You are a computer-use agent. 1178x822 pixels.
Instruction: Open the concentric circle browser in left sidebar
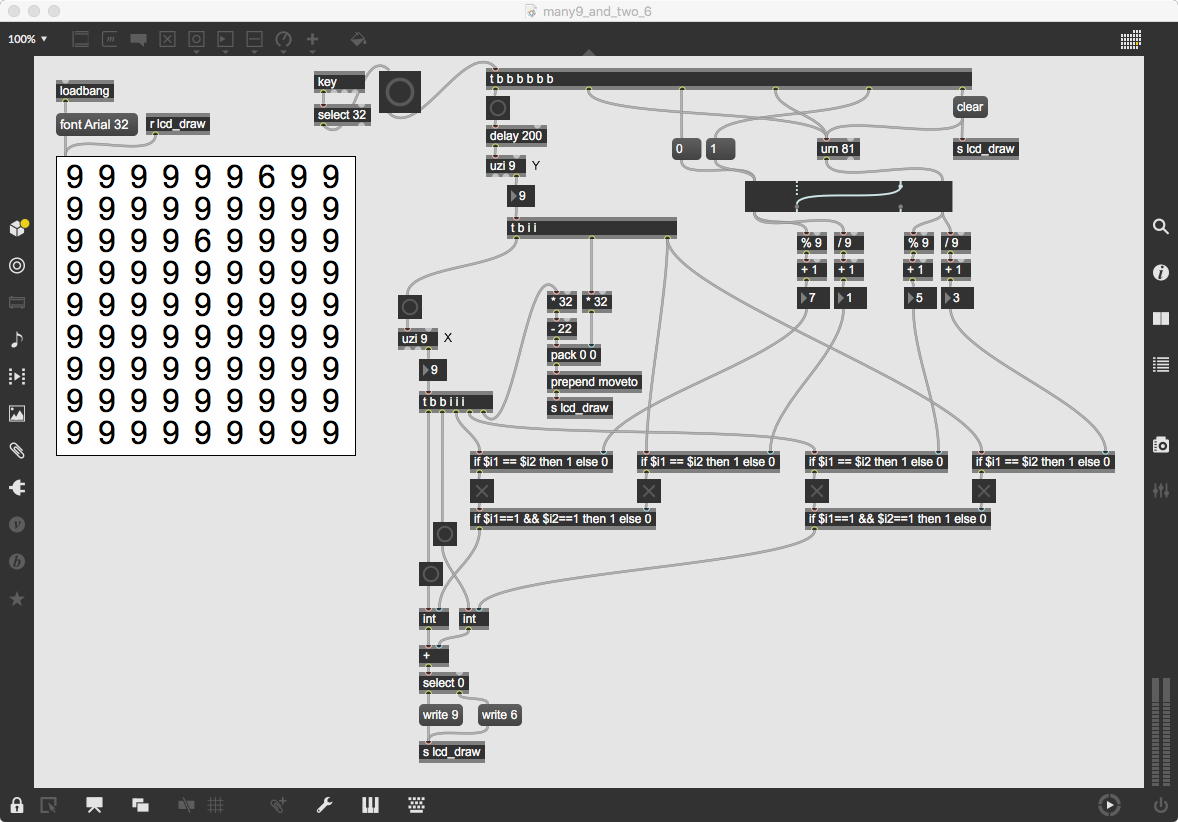point(17,265)
